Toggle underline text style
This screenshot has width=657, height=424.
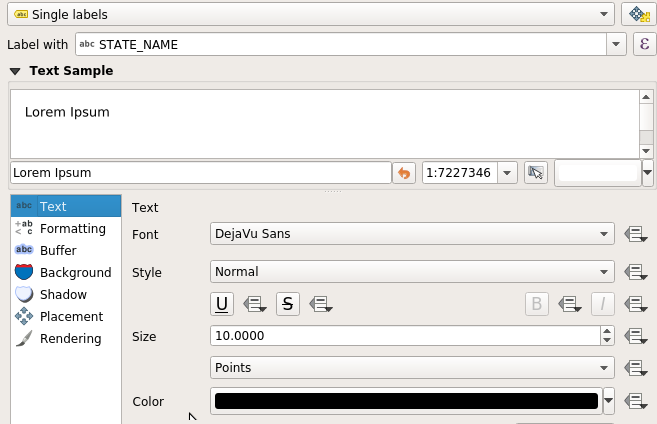click(222, 304)
